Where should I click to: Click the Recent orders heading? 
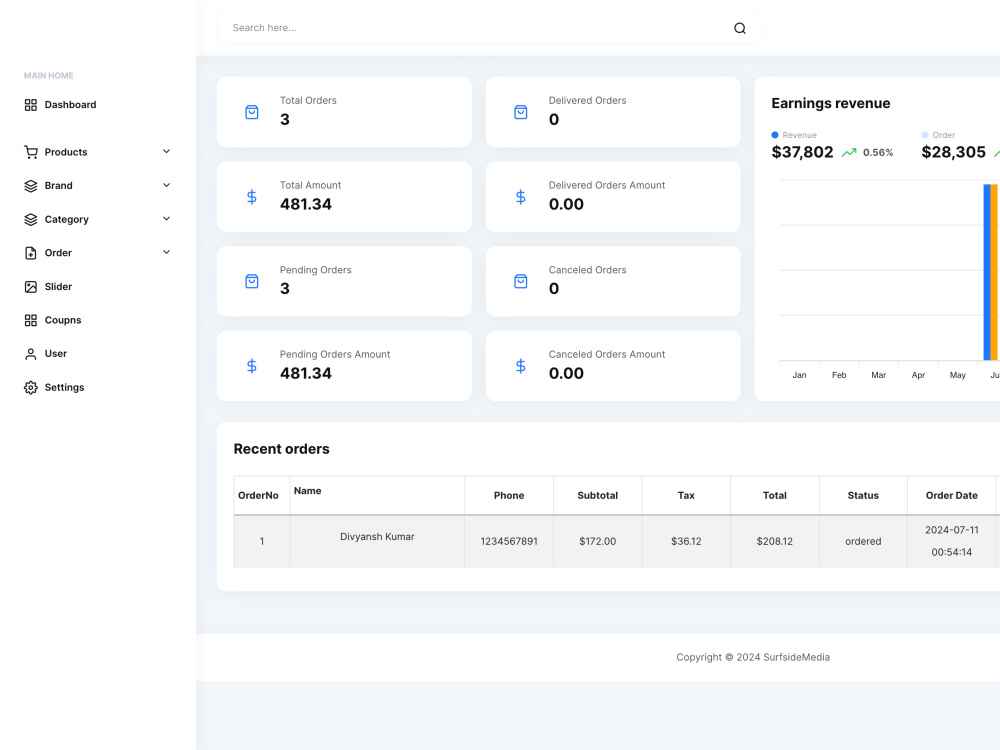pyautogui.click(x=281, y=449)
